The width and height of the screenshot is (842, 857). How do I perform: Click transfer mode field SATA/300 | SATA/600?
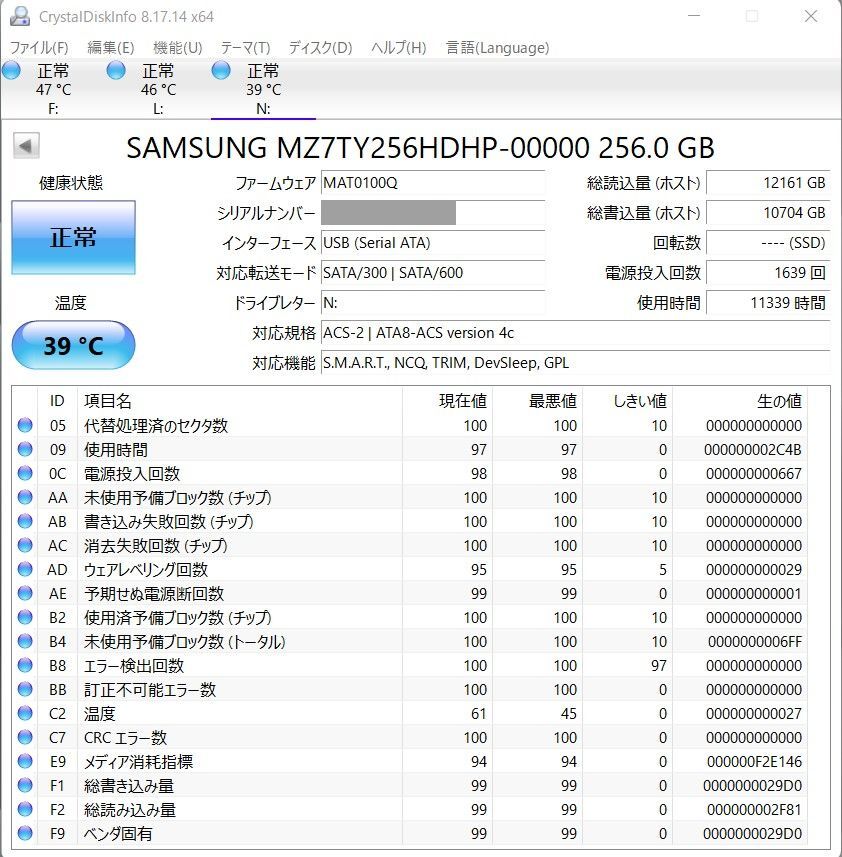tap(433, 273)
